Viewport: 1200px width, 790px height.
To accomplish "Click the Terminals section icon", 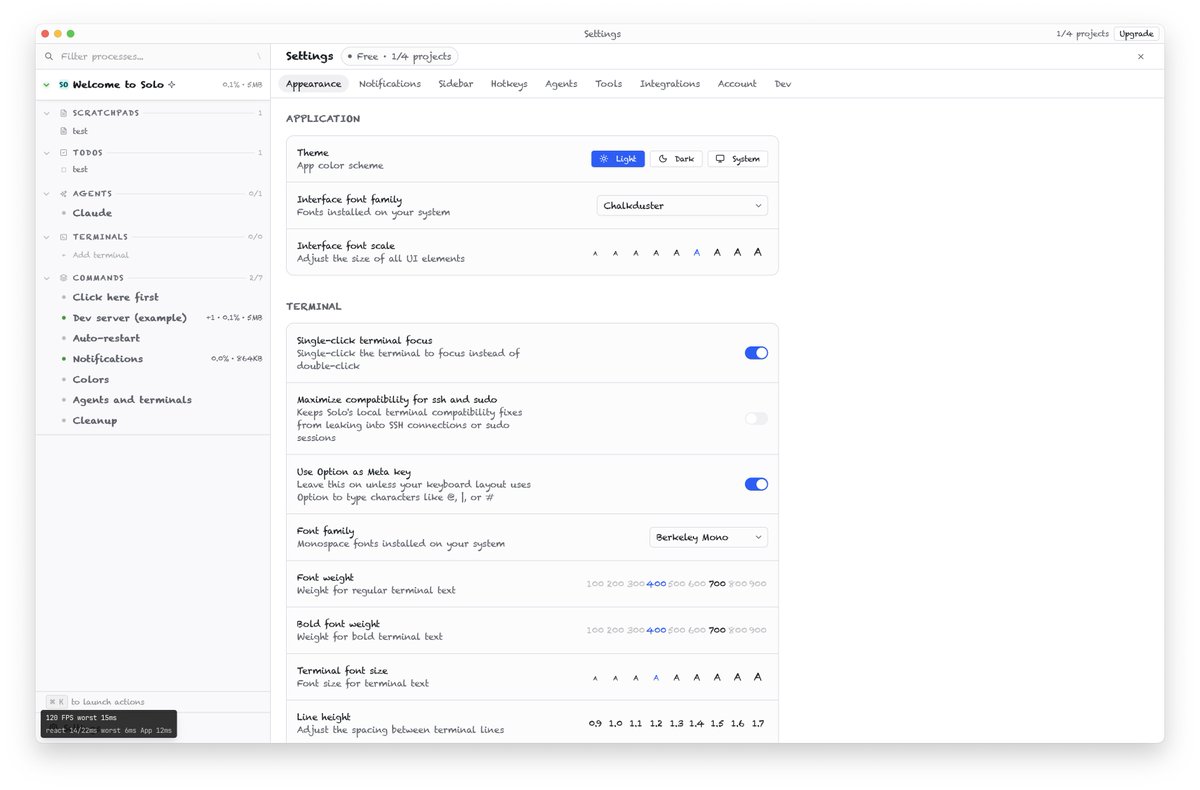I will tap(64, 237).
